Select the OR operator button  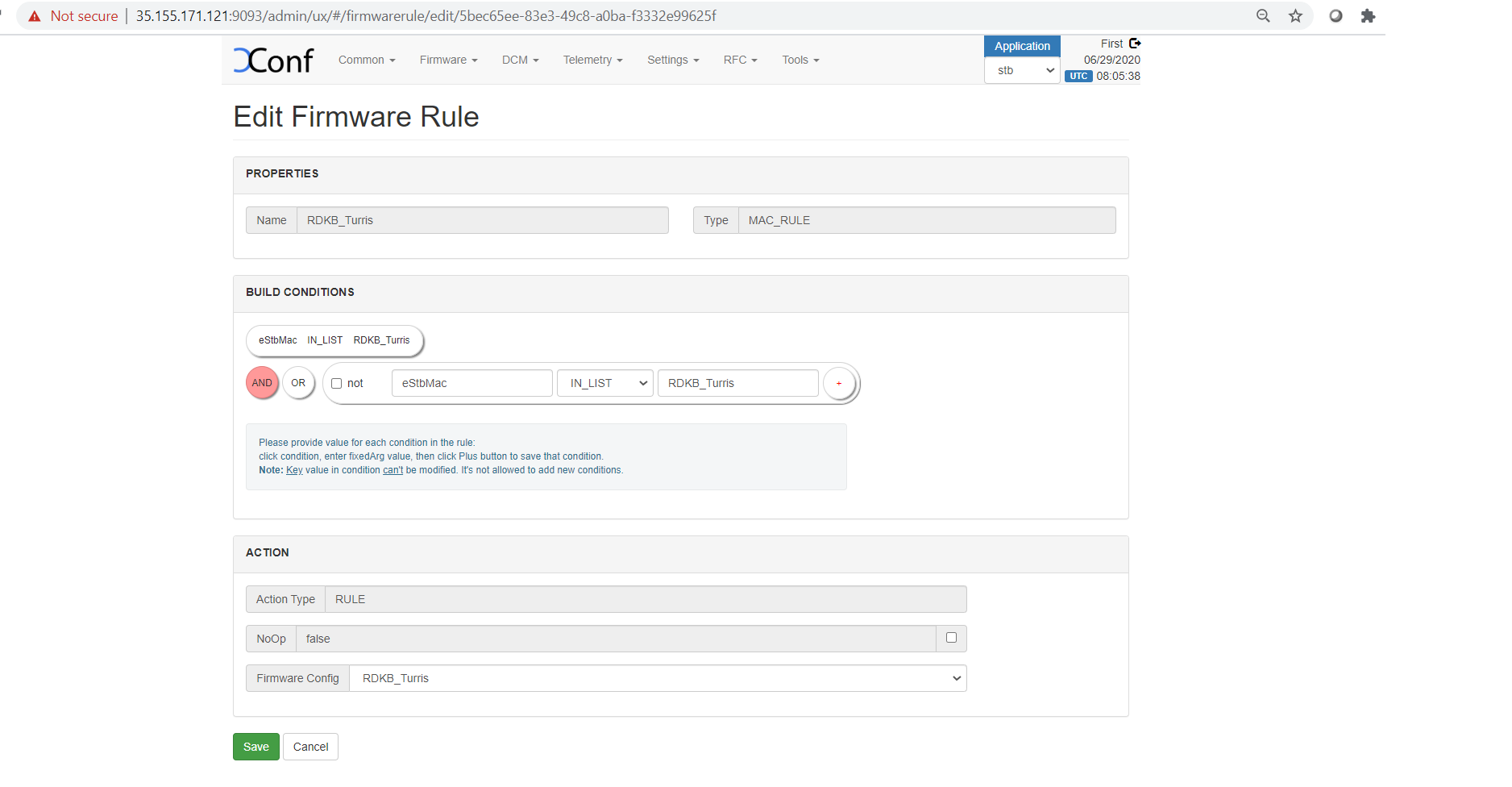pos(298,383)
